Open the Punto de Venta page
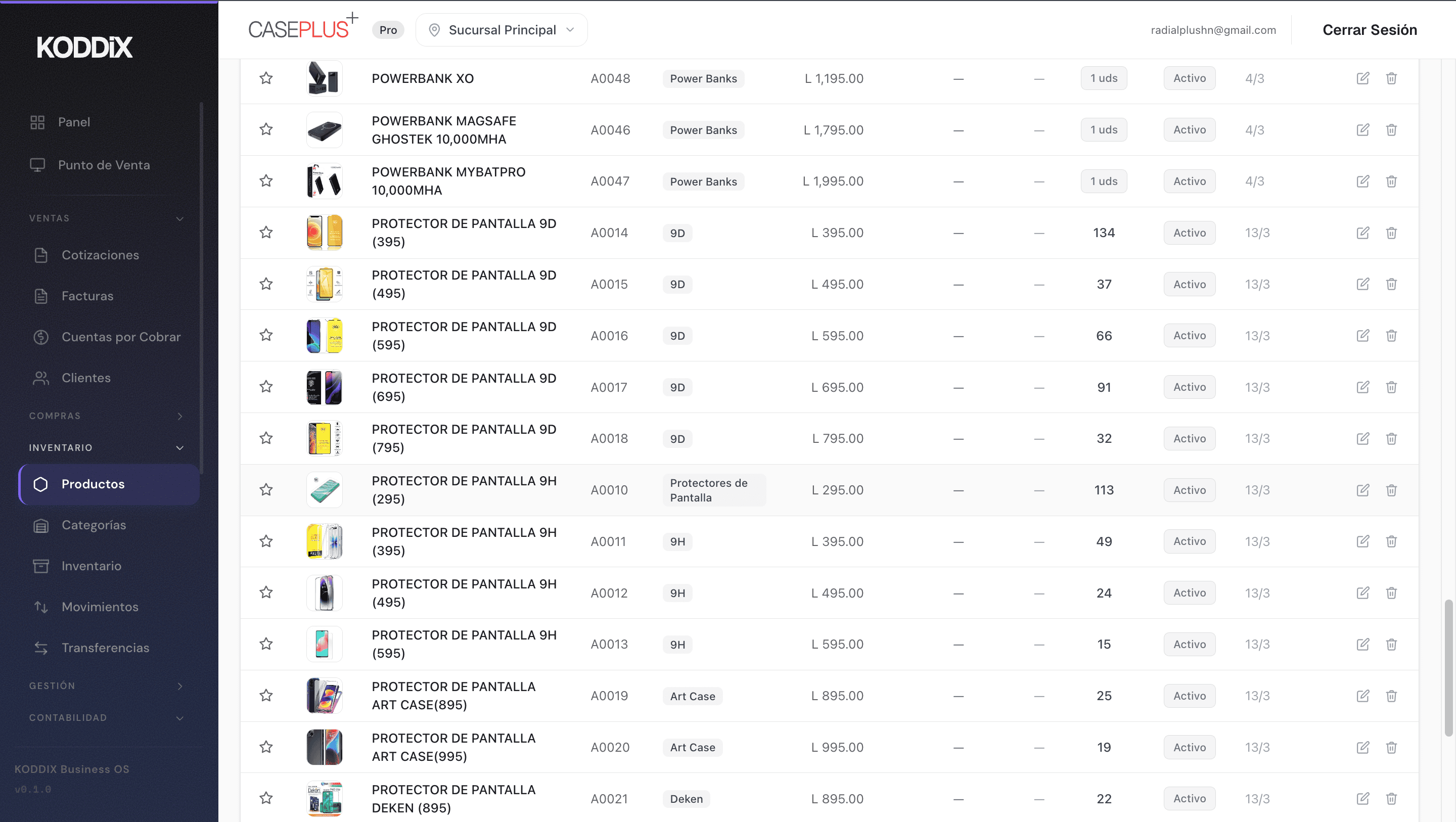Viewport: 1456px width, 822px height. 104,165
